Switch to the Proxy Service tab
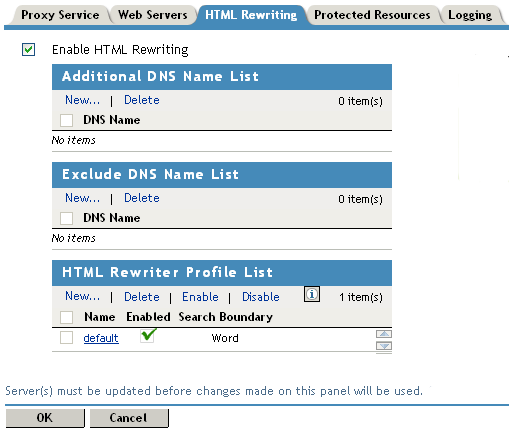Viewport: 509px width, 432px height. pos(60,15)
